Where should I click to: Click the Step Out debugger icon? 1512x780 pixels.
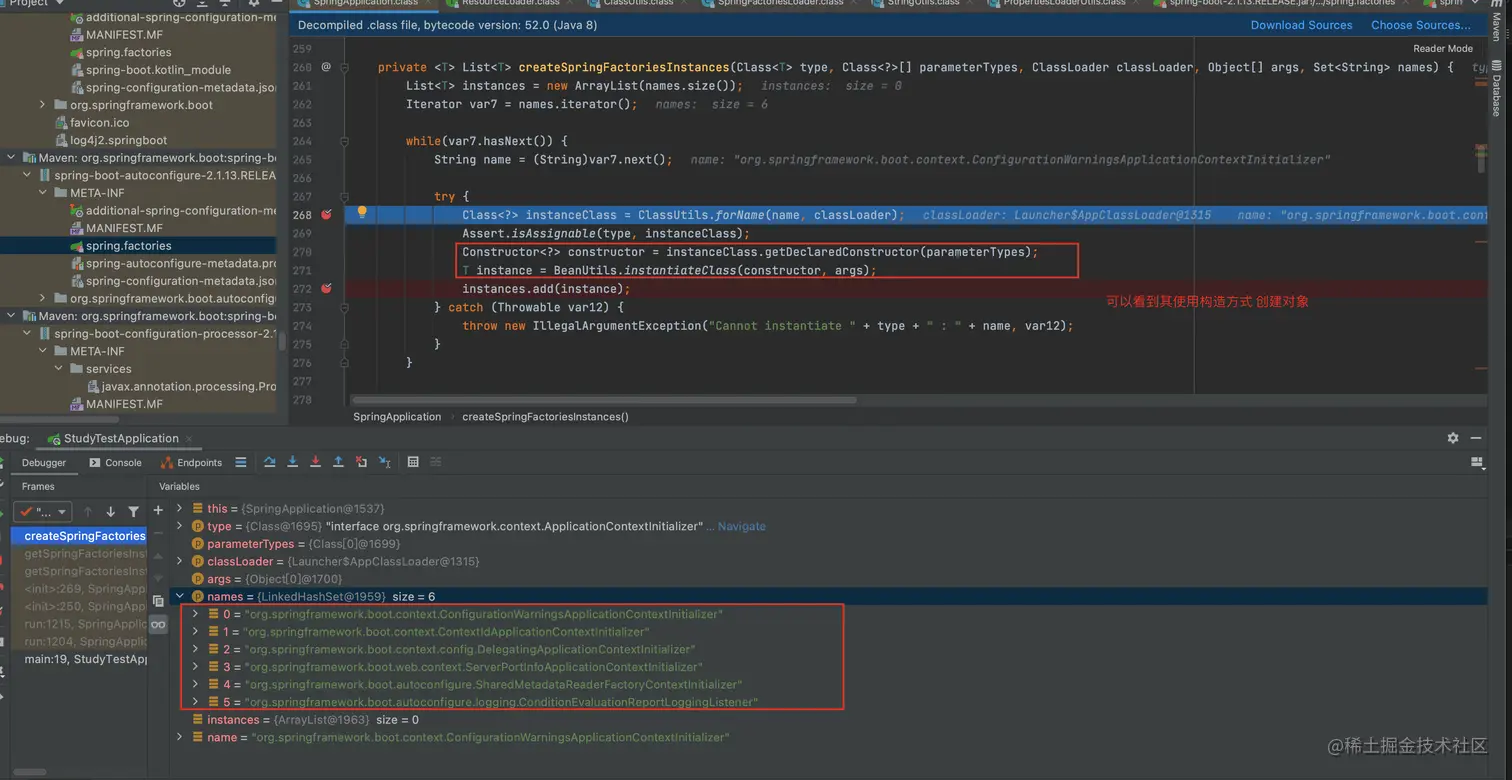pos(338,462)
